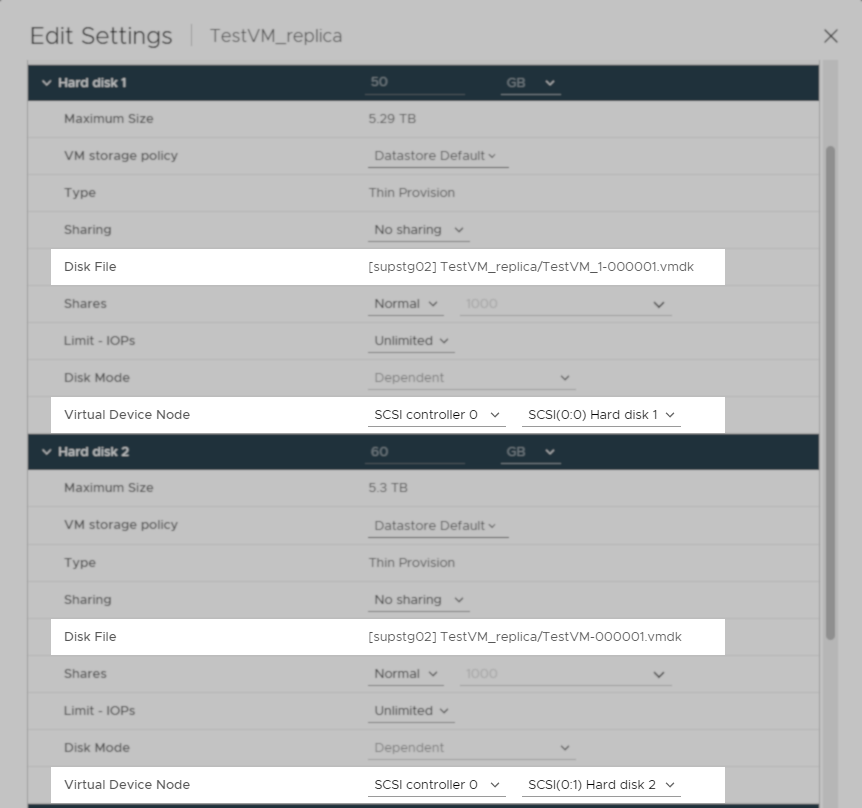Change Sharing setting for Hard disk 1
The height and width of the screenshot is (808, 862).
pos(418,229)
